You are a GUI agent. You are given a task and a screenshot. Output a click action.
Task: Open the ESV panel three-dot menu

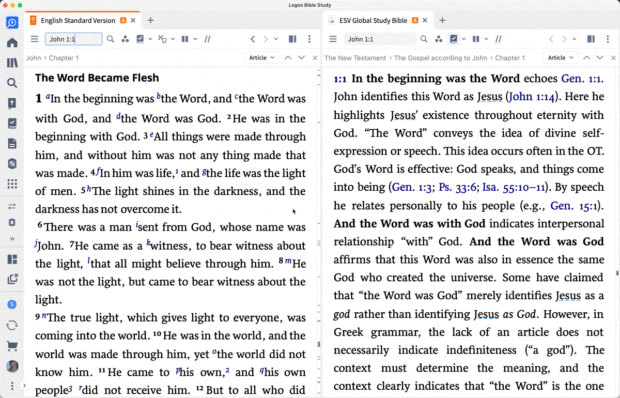tap(309, 39)
